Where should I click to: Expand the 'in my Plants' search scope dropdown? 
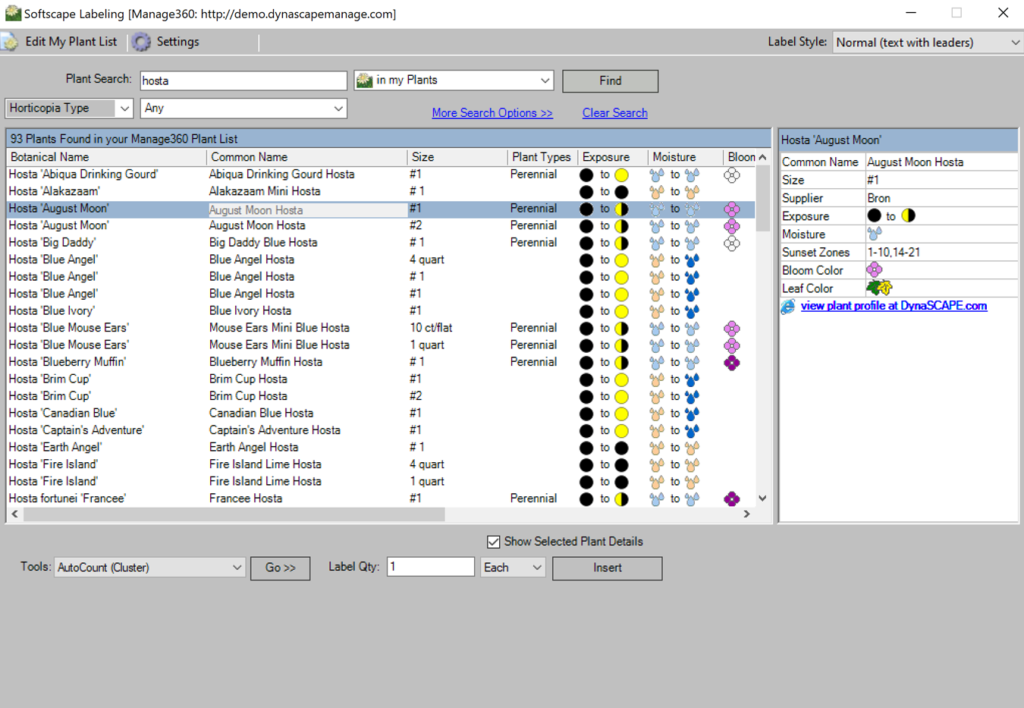pos(545,81)
